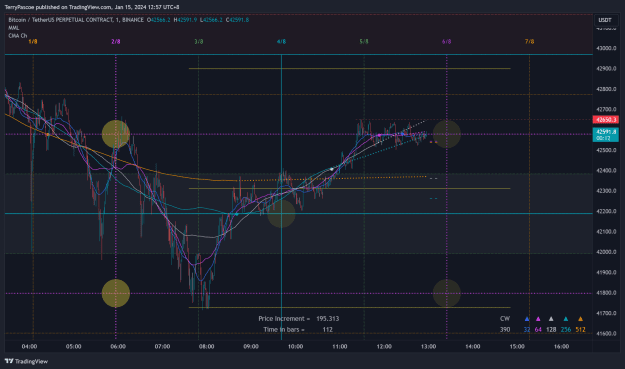Click the 42300.0 price axis value
This screenshot has width=625, height=369.
tap(606, 191)
